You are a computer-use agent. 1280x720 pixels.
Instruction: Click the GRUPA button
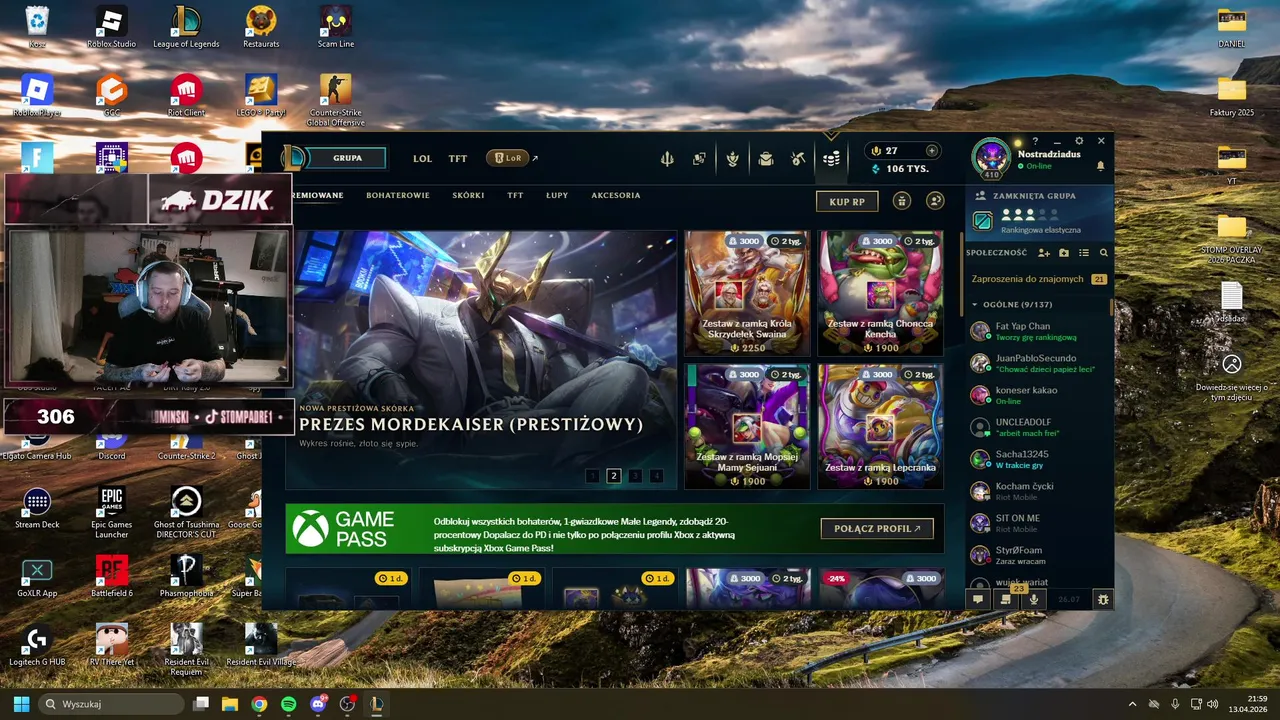pos(347,158)
